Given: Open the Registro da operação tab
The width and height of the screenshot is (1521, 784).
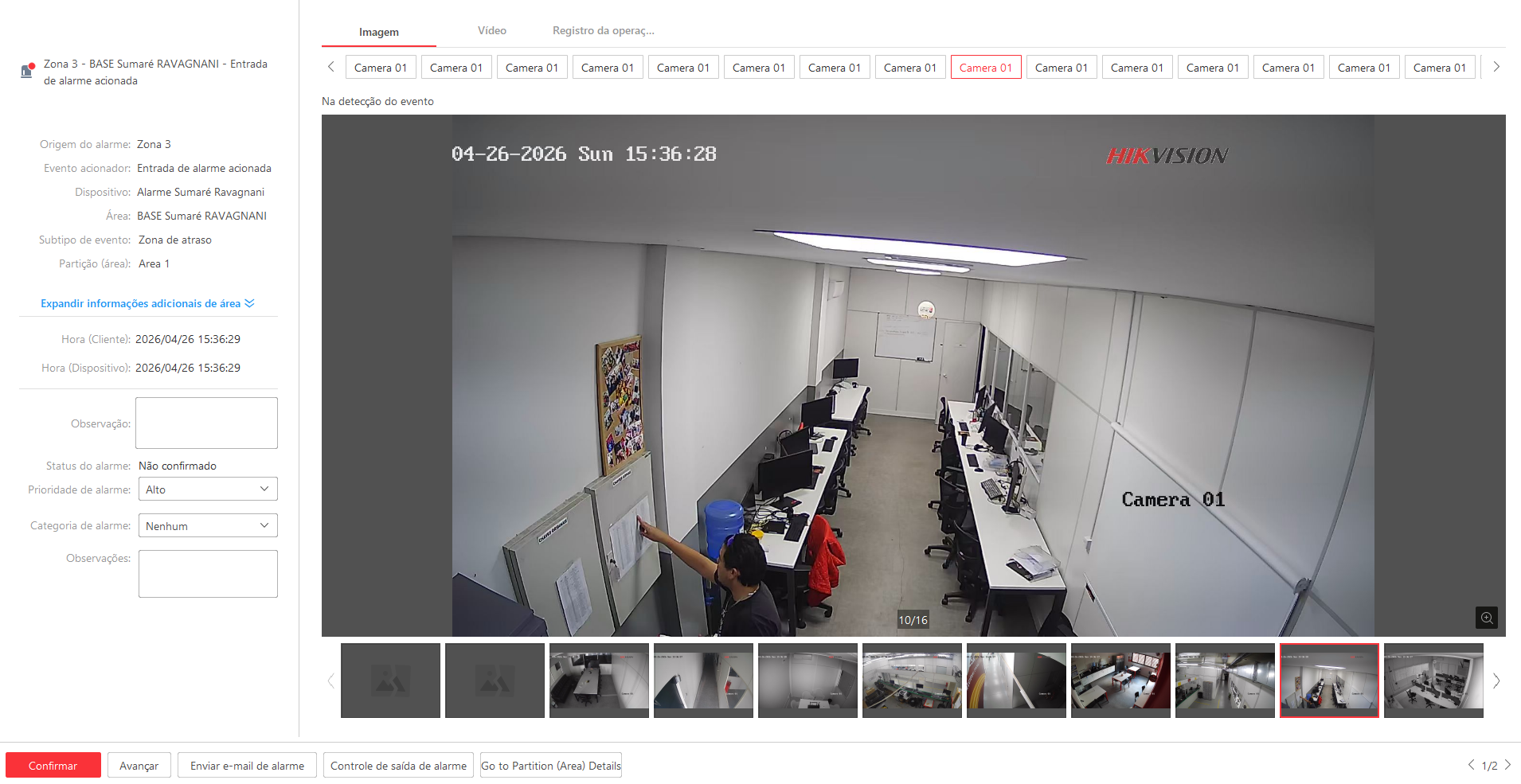Looking at the screenshot, I should (603, 31).
